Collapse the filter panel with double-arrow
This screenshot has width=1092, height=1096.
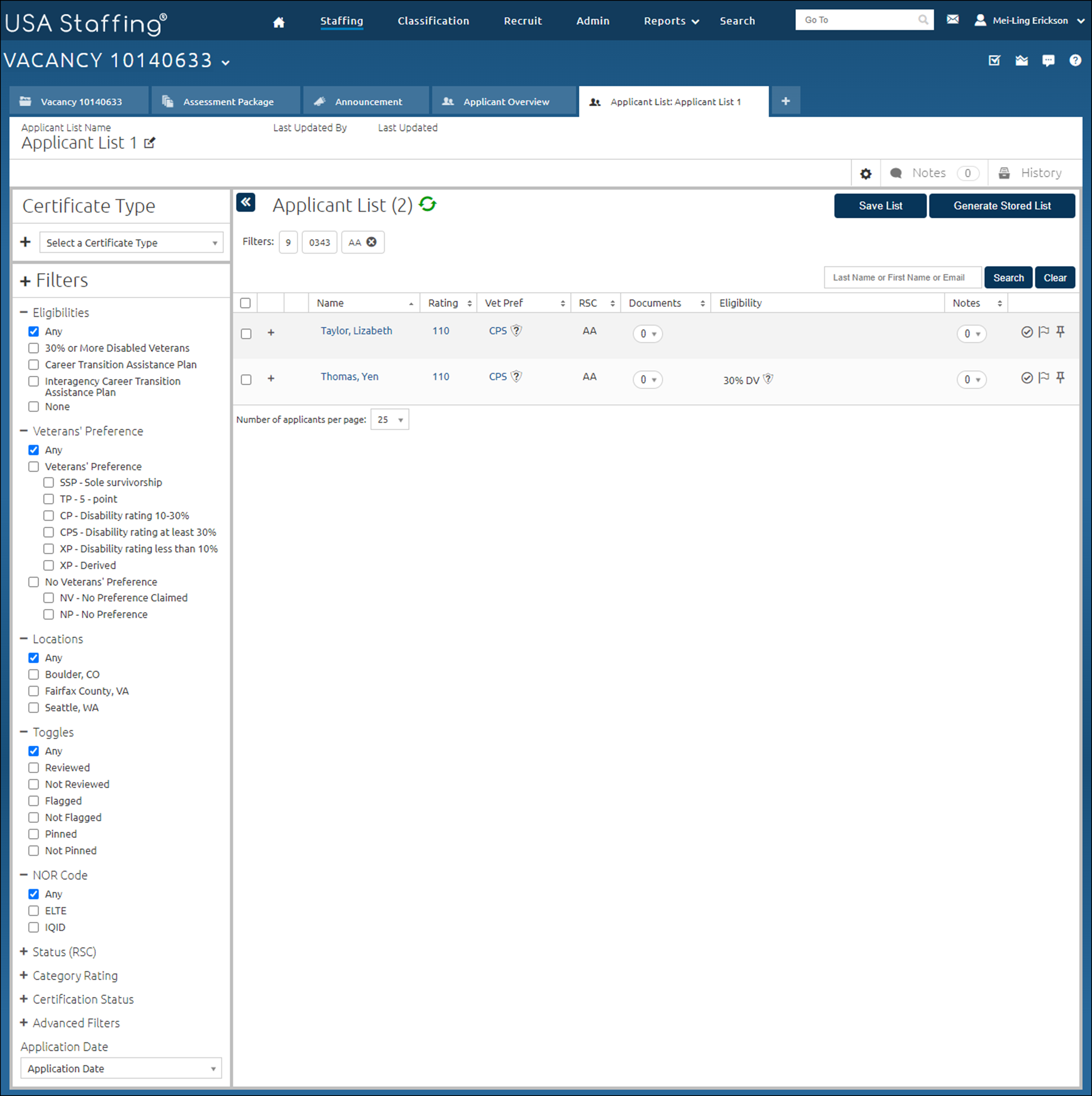[x=246, y=202]
